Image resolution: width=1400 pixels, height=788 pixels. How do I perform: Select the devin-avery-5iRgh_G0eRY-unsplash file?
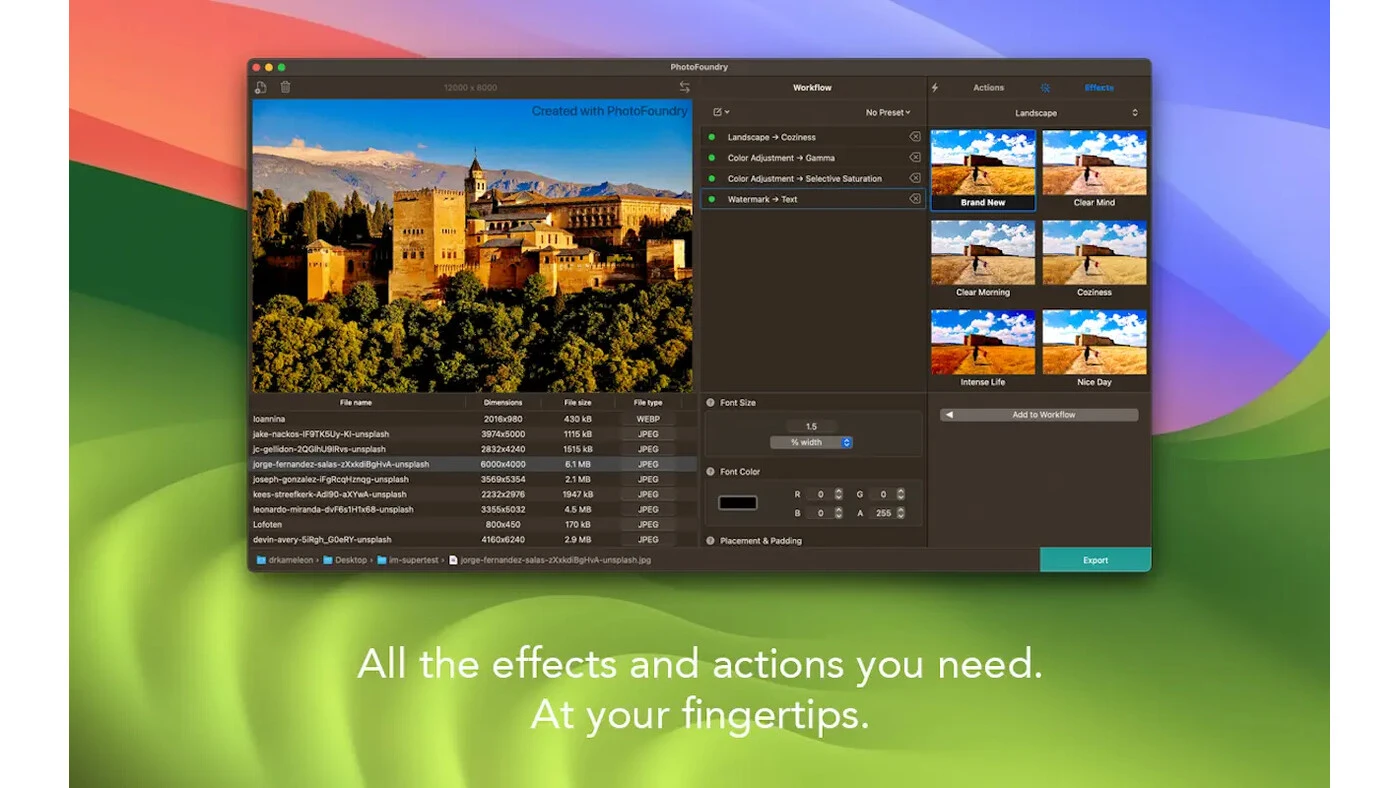point(473,539)
